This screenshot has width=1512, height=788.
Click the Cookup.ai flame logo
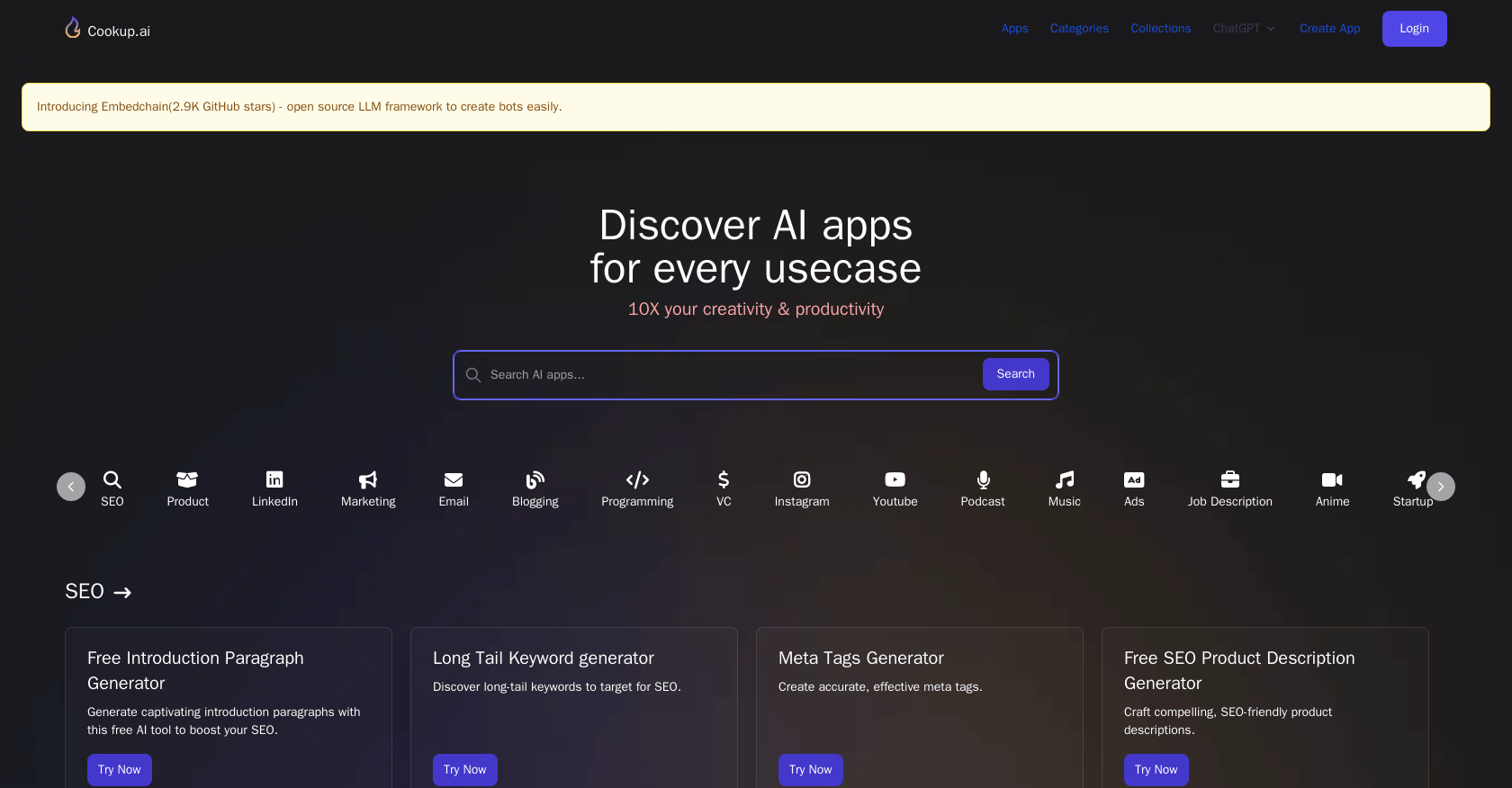(73, 29)
